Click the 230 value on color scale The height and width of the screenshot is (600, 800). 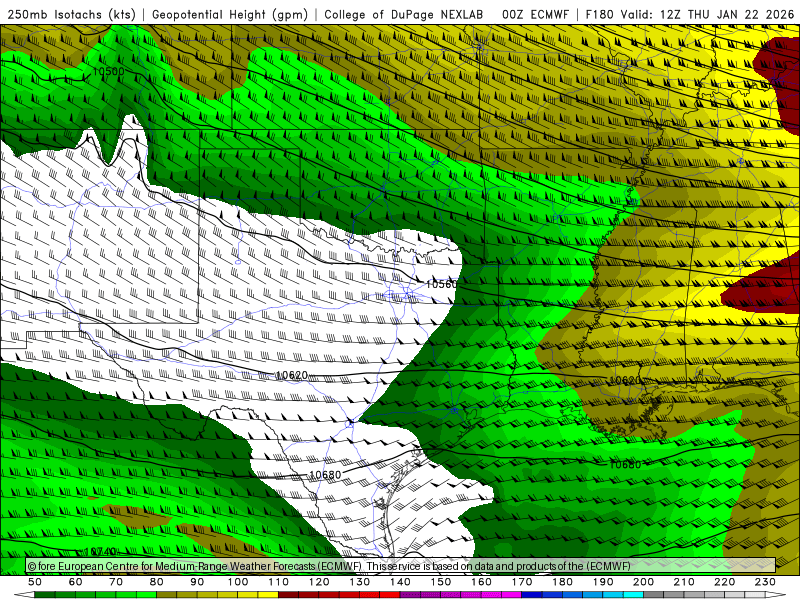(765, 582)
